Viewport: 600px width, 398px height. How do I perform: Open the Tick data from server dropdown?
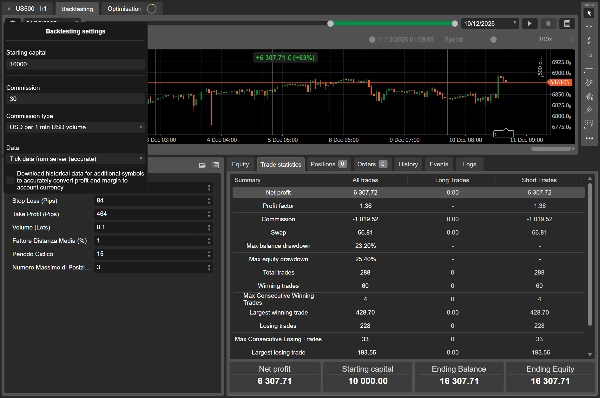pyautogui.click(x=76, y=158)
